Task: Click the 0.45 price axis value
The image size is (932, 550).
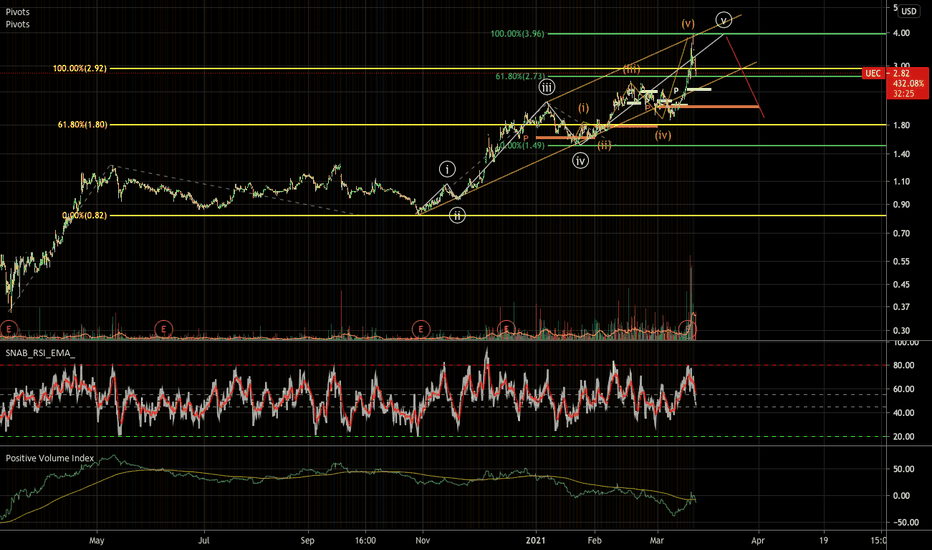Action: pos(901,284)
